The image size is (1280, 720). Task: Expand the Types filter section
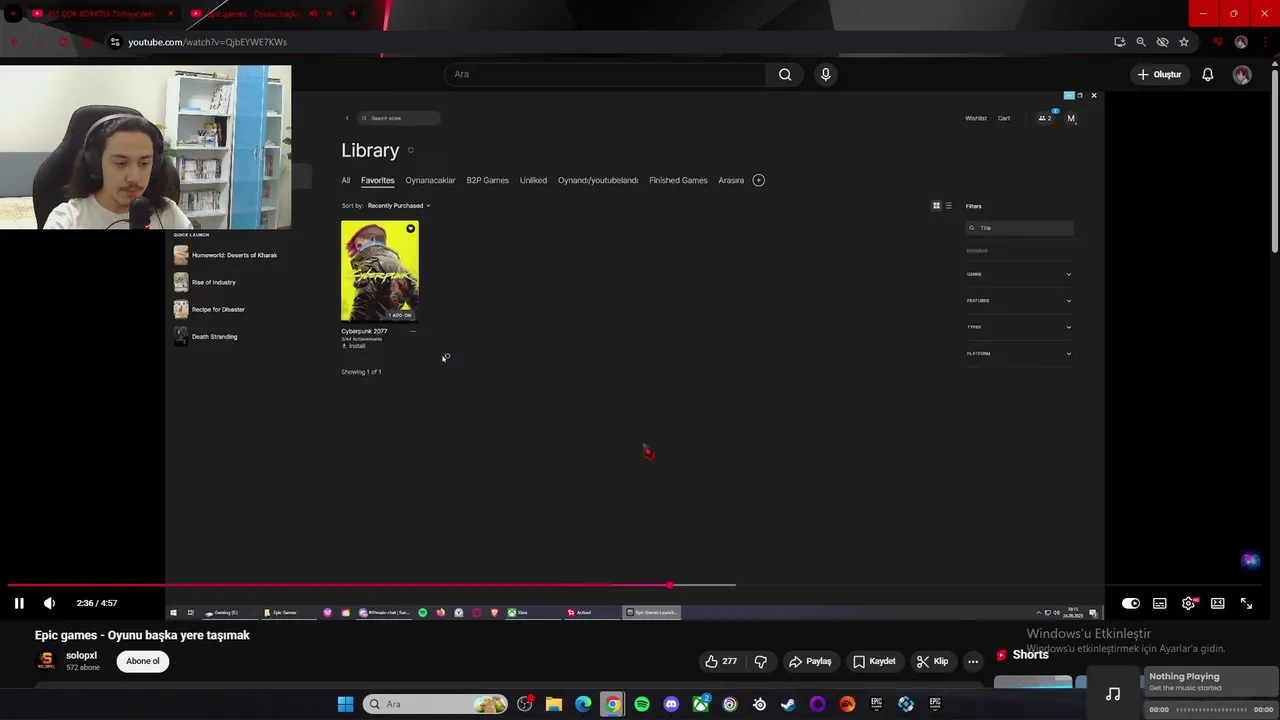(1019, 327)
